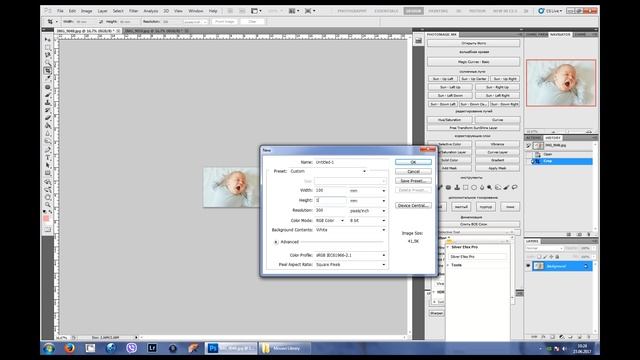Image resolution: width=640 pixels, height=360 pixels.
Task: Open the Filter menu
Action: [133, 11]
